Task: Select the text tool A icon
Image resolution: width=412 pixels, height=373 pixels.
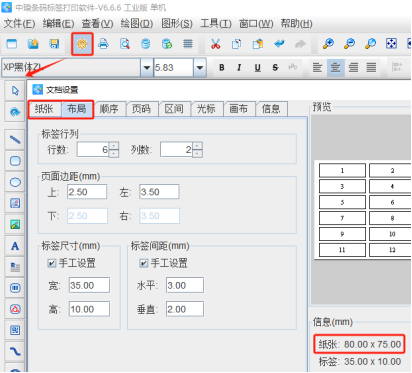Action: click(15, 246)
